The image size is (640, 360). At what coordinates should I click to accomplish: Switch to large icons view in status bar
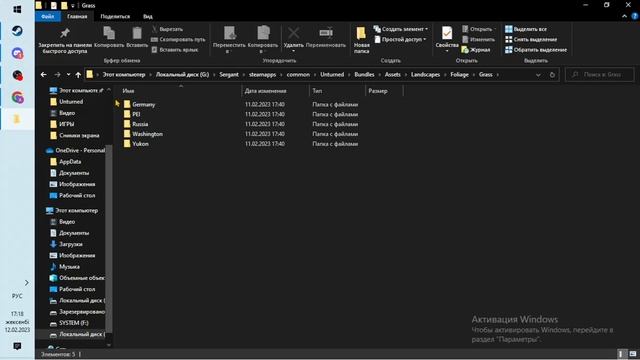pos(633,354)
